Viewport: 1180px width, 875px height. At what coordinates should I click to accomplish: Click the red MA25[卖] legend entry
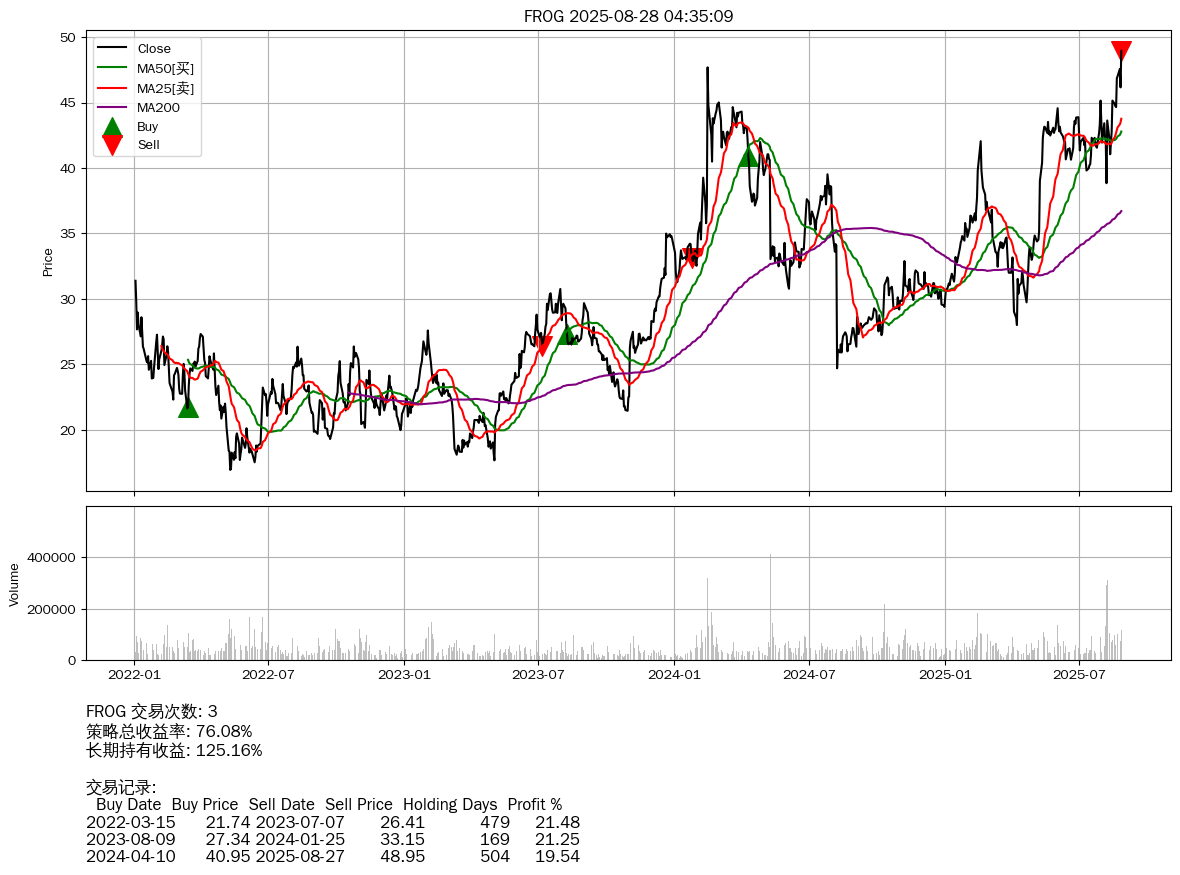165,88
